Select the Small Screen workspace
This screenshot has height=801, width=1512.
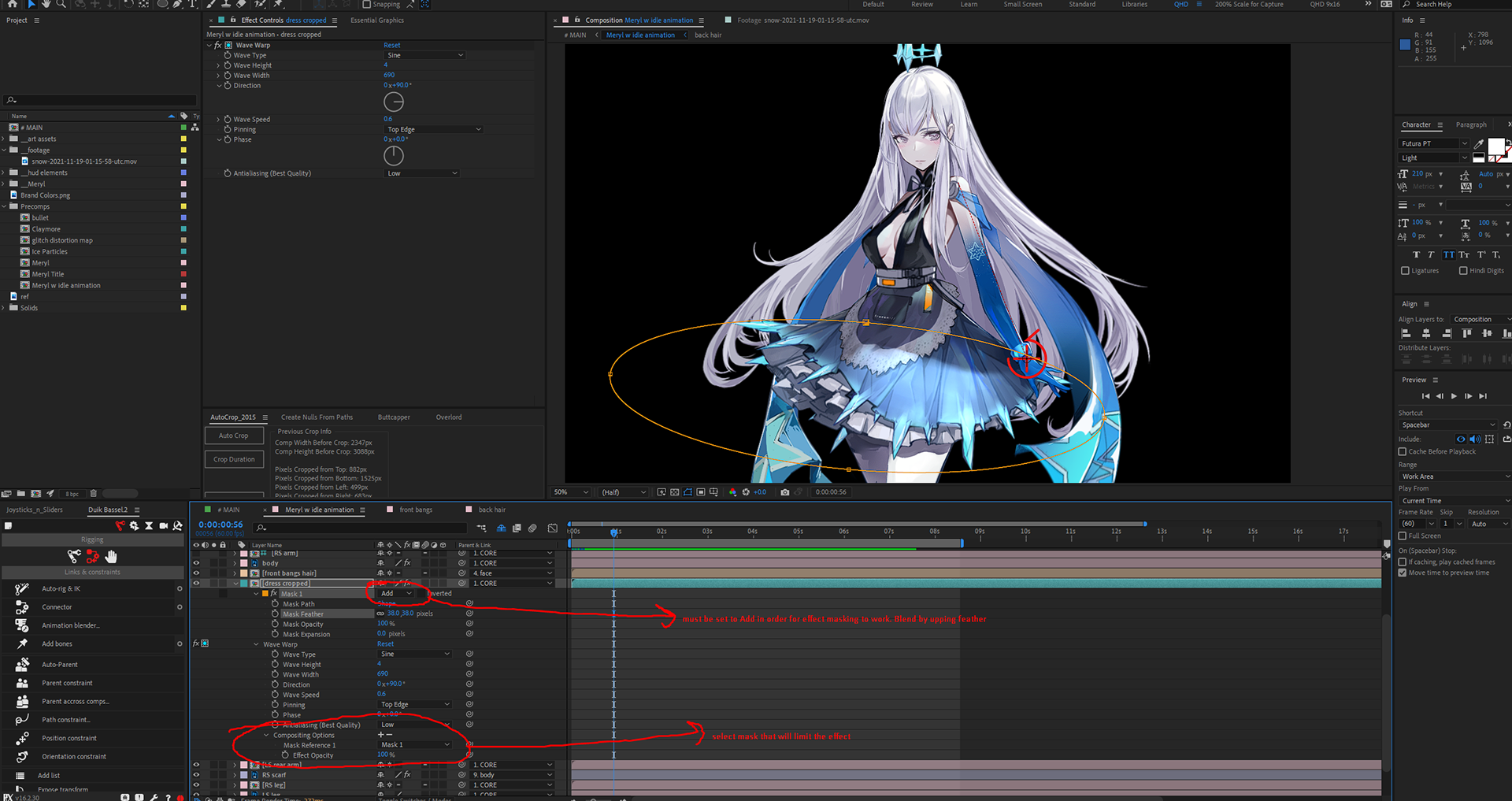(x=1022, y=5)
